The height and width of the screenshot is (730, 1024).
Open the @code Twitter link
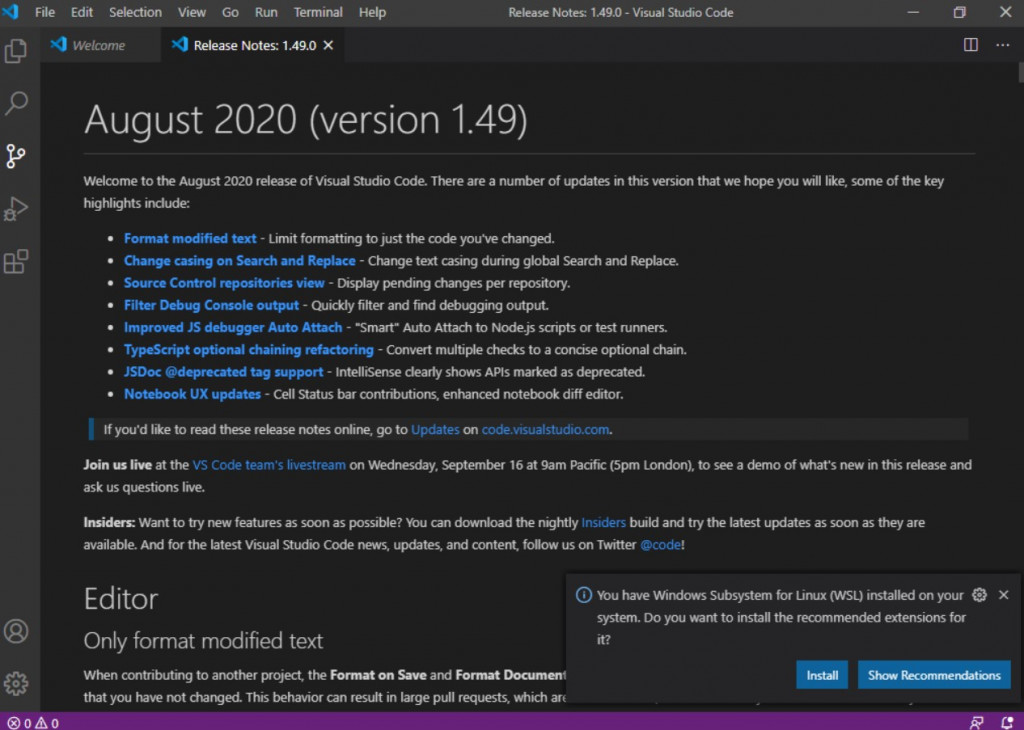tap(660, 545)
